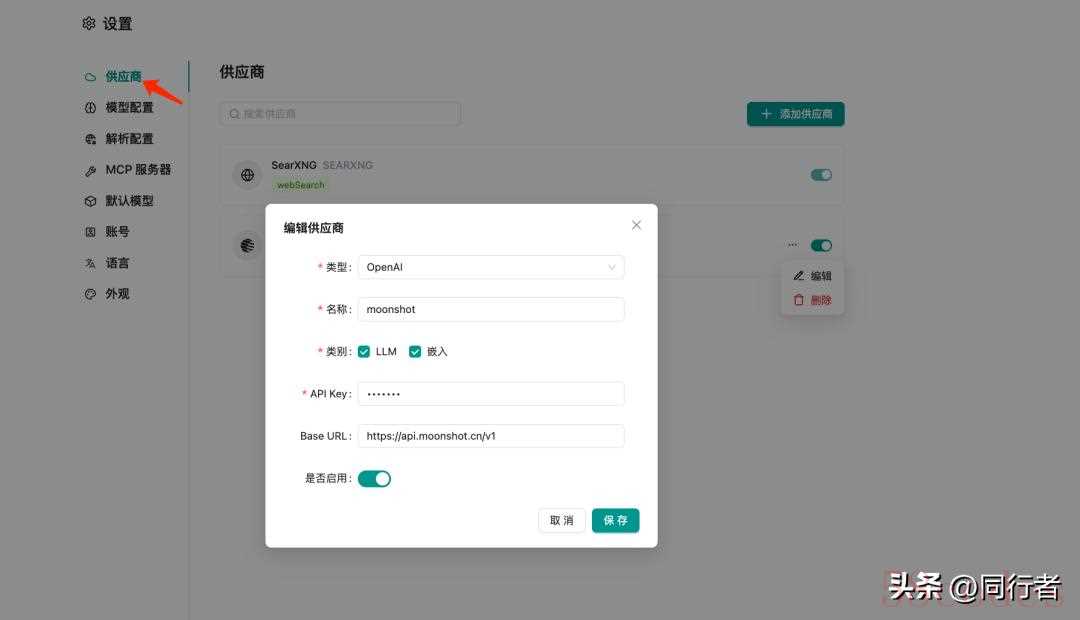The width and height of the screenshot is (1080, 620).
Task: Click the 保存 button
Action: coord(616,520)
